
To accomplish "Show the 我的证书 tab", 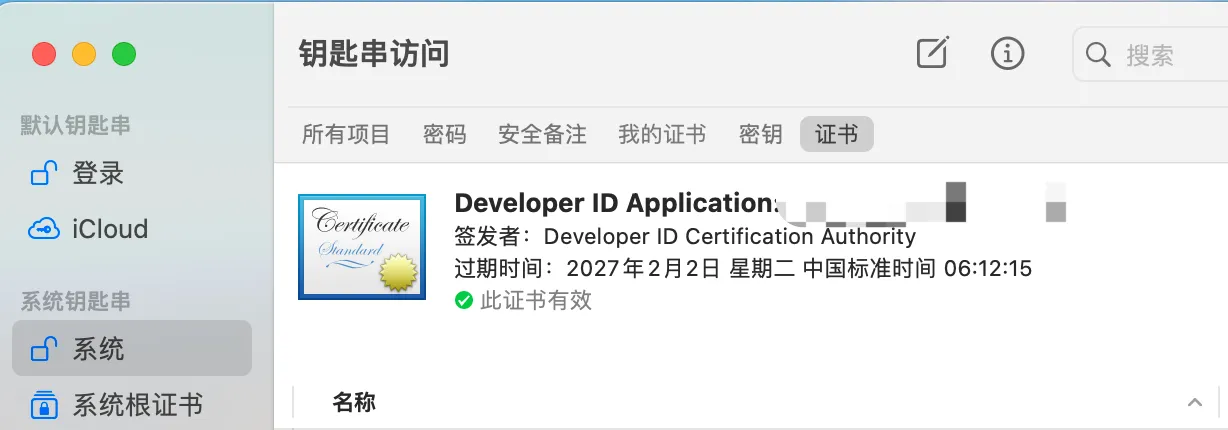I will 662,134.
